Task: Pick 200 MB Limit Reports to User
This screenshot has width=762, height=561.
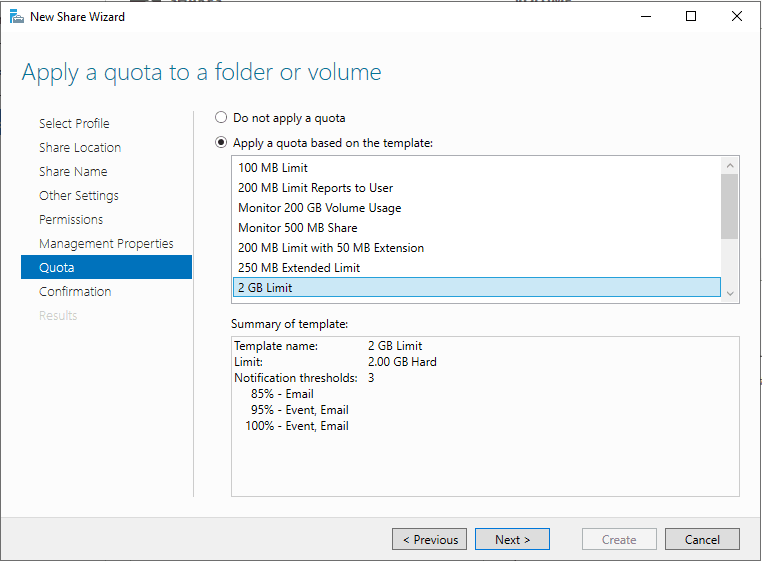Action: 315,188
